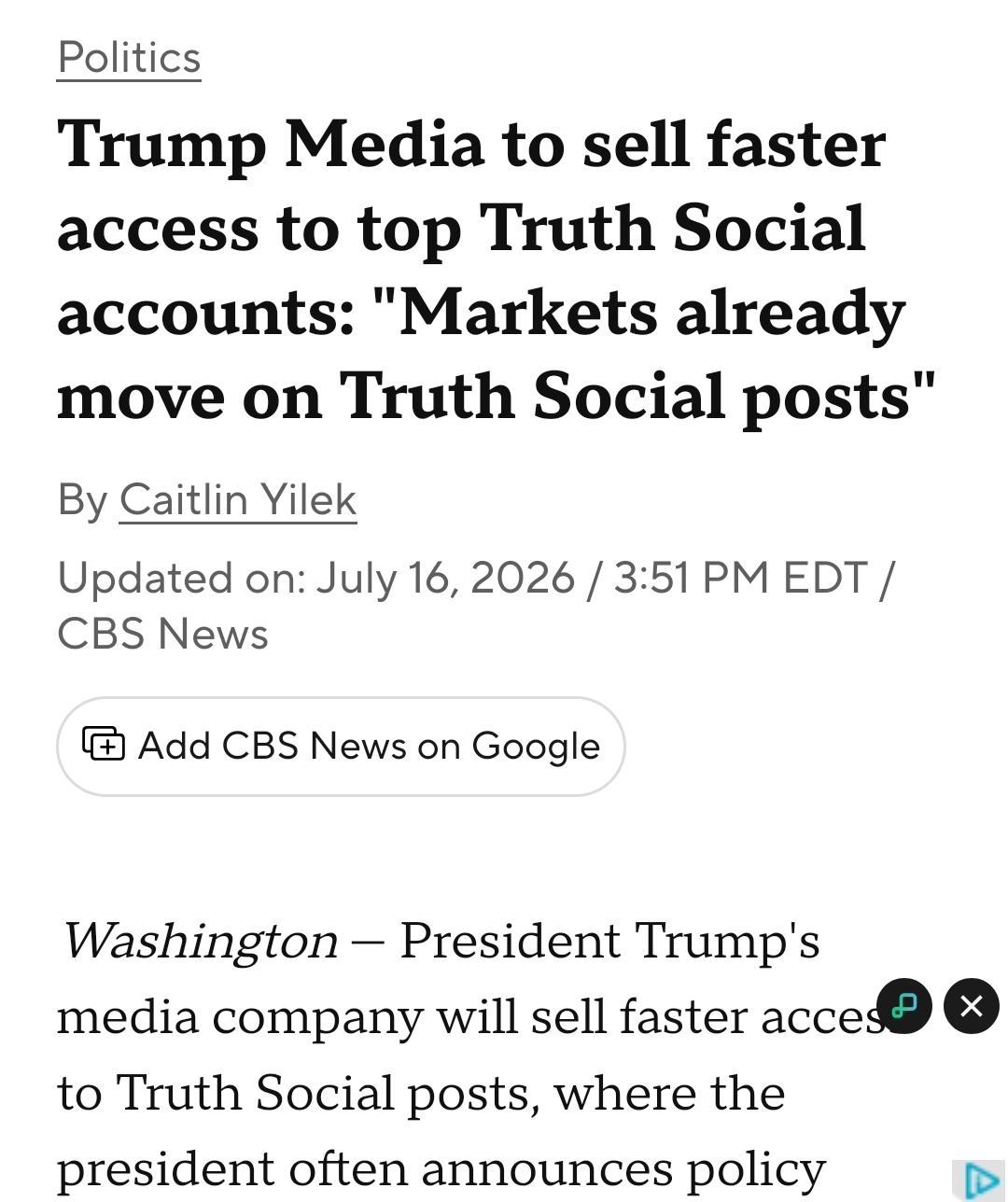Image resolution: width=1008 pixels, height=1202 pixels.
Task: Tap the line to Truth Social posts, where the
Action: pyautogui.click(x=421, y=1093)
